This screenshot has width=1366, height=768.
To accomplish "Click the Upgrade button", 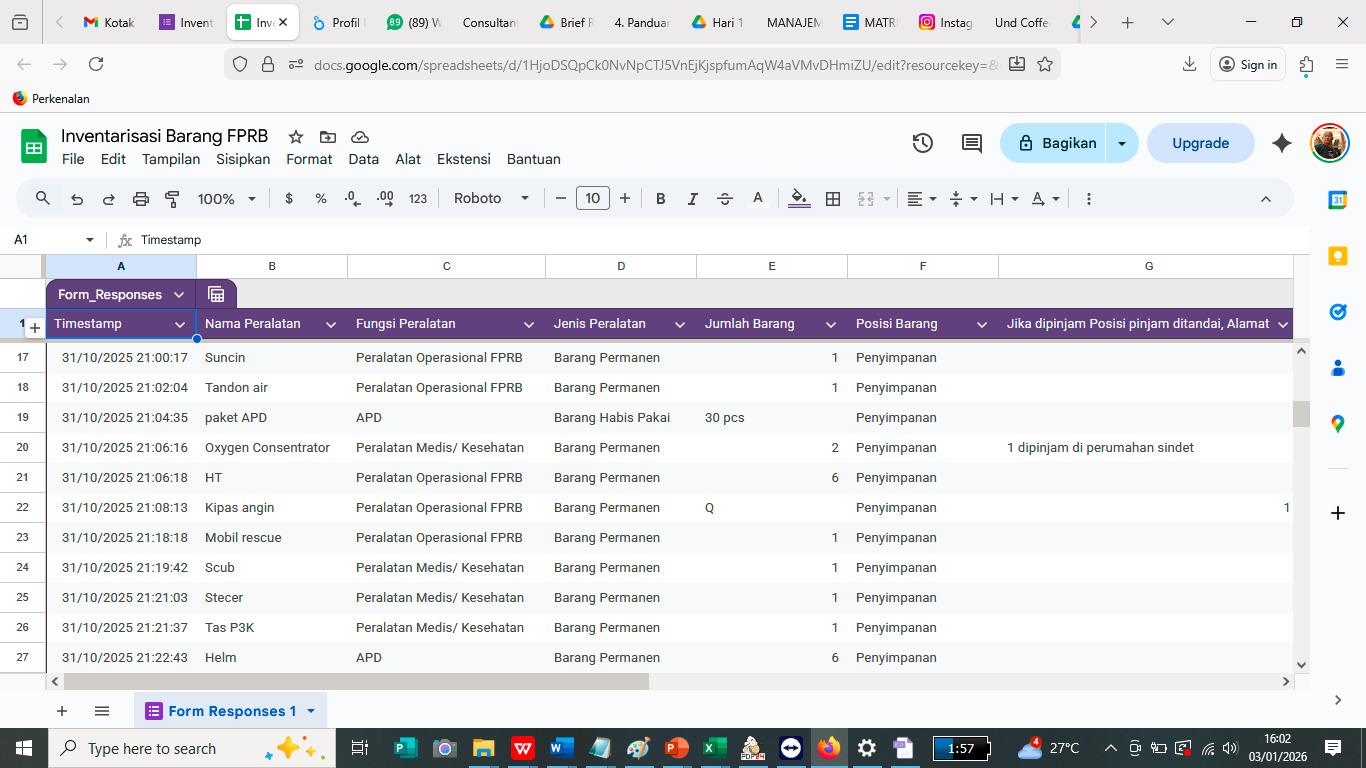I will click(x=1200, y=143).
